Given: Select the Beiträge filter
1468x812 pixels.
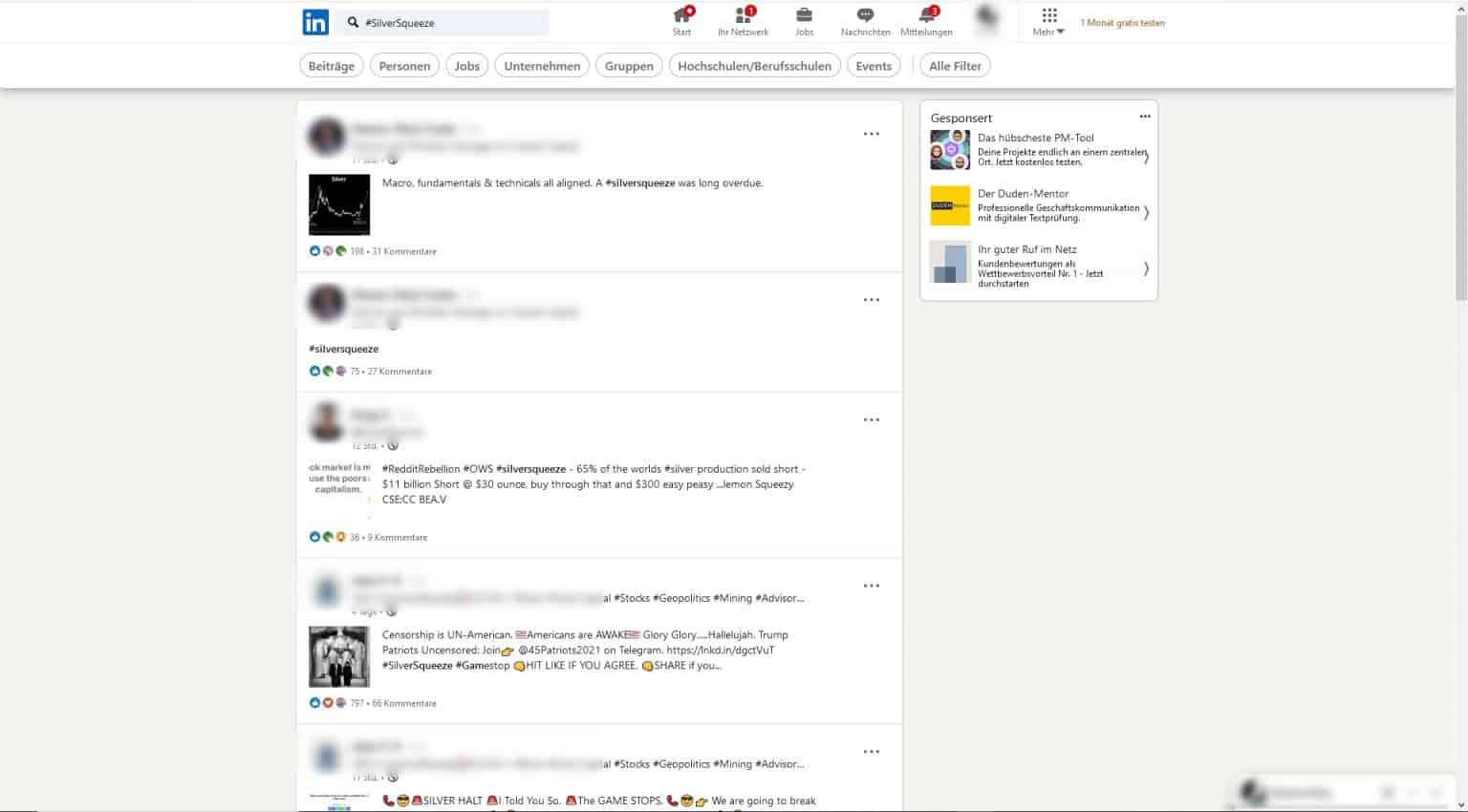Looking at the screenshot, I should tap(332, 66).
